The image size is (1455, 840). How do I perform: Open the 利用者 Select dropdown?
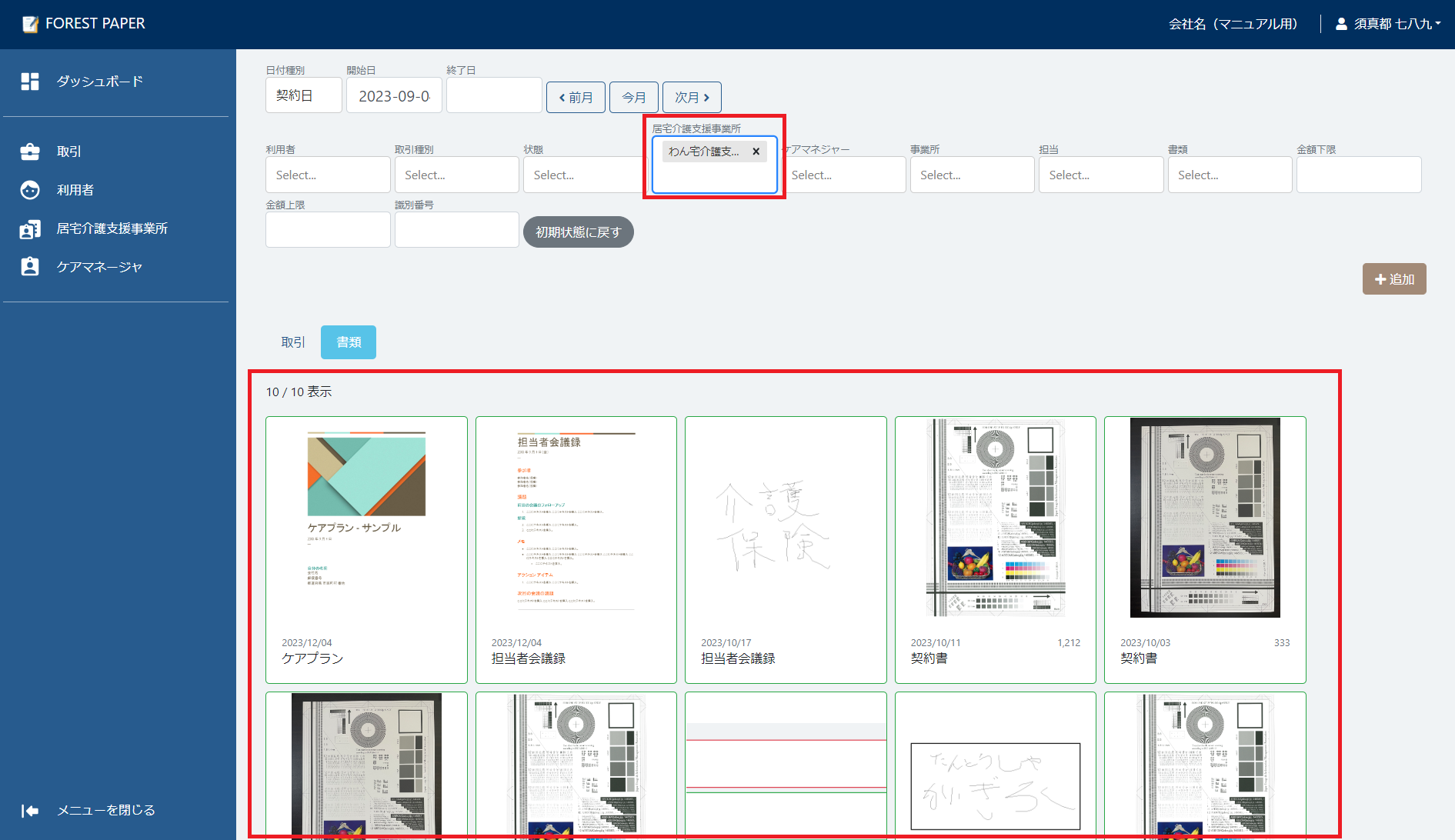coord(327,175)
